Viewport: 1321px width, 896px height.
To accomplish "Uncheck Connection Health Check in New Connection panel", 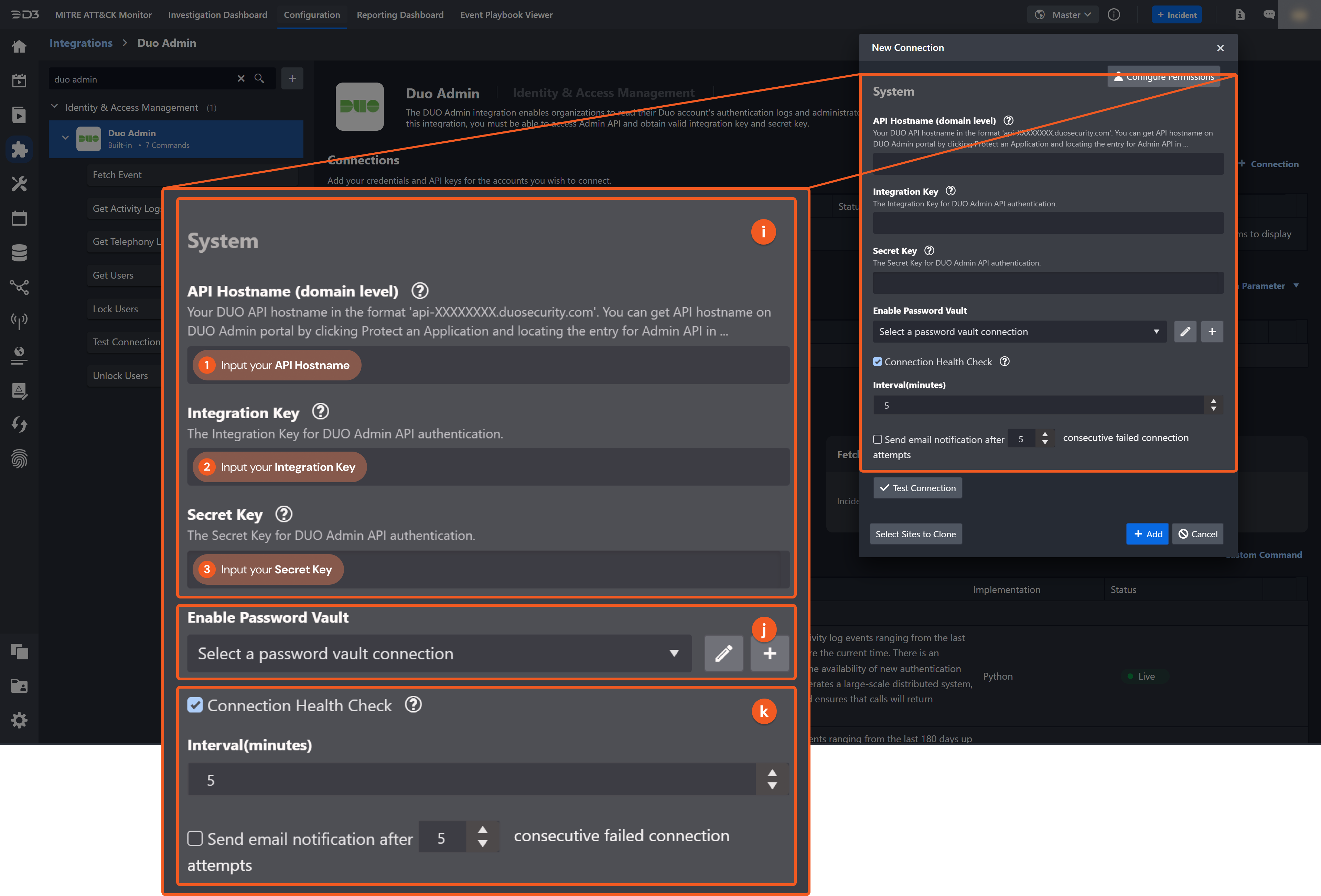I will pos(878,361).
